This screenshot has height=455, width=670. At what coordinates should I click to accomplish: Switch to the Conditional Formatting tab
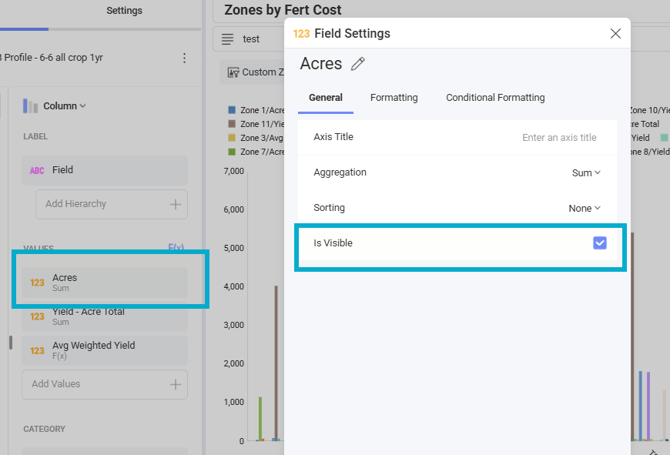click(x=495, y=98)
